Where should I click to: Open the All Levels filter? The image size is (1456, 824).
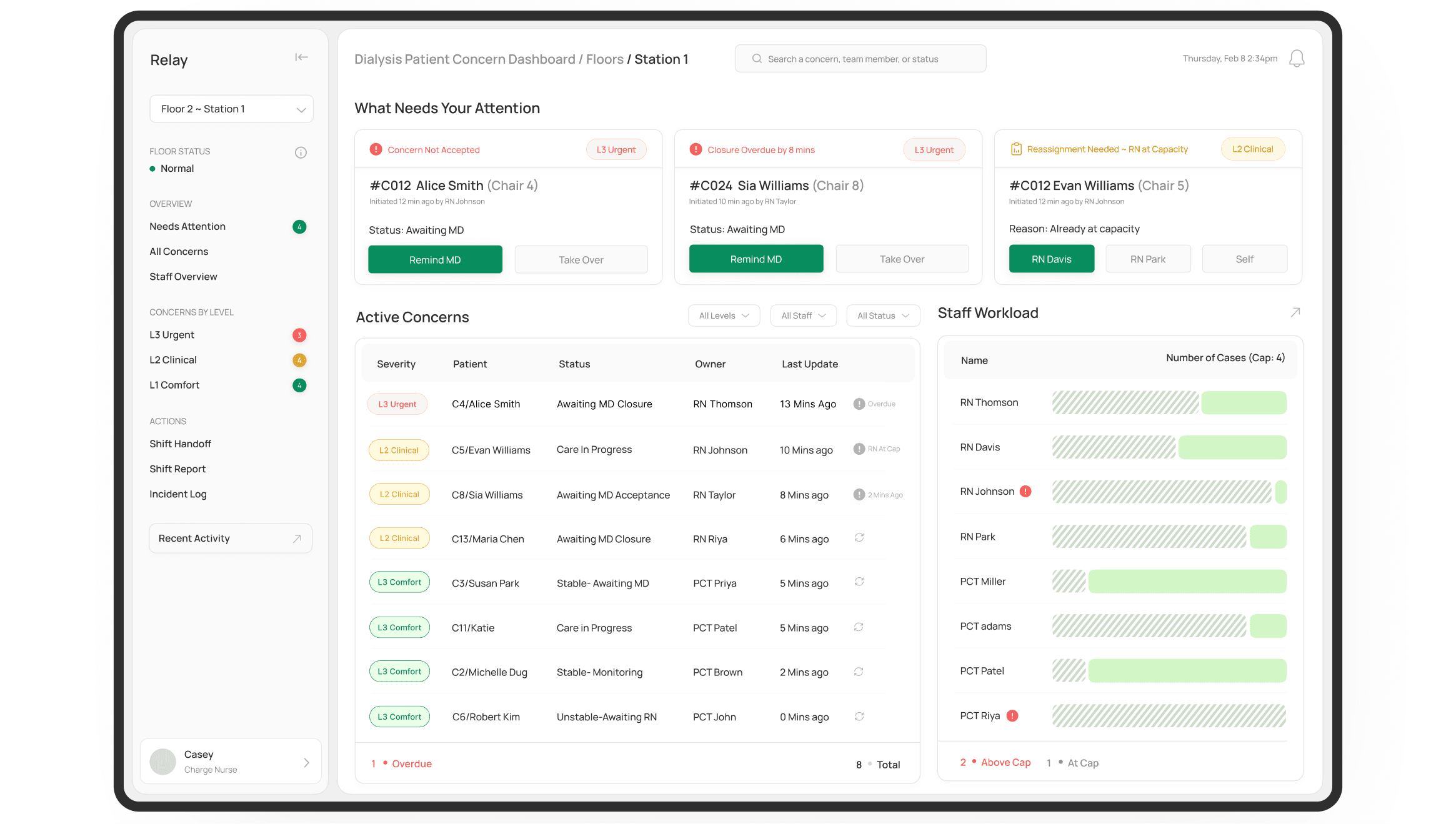[724, 315]
